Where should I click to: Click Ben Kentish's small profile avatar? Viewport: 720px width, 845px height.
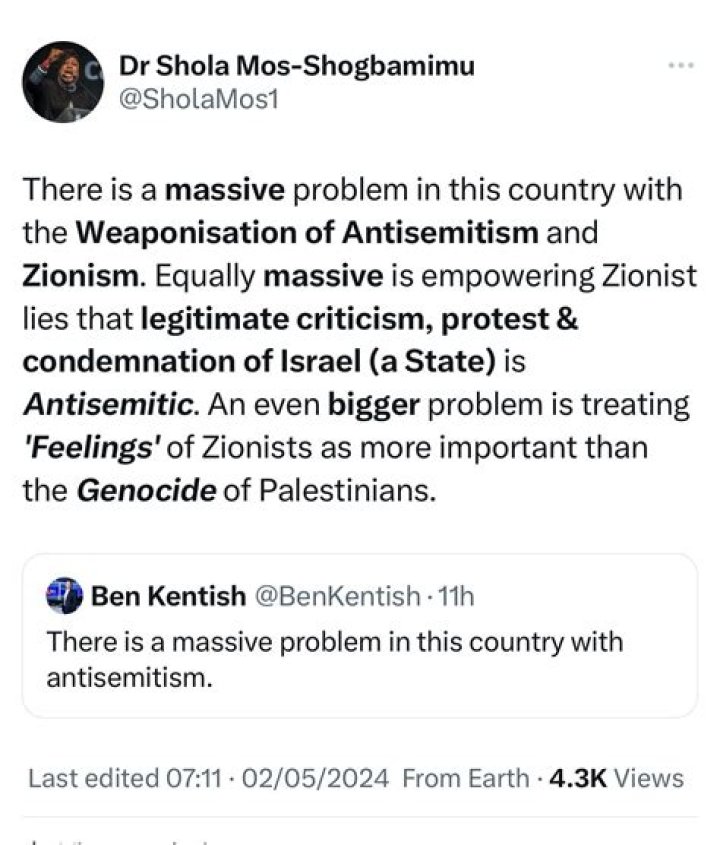(x=62, y=597)
